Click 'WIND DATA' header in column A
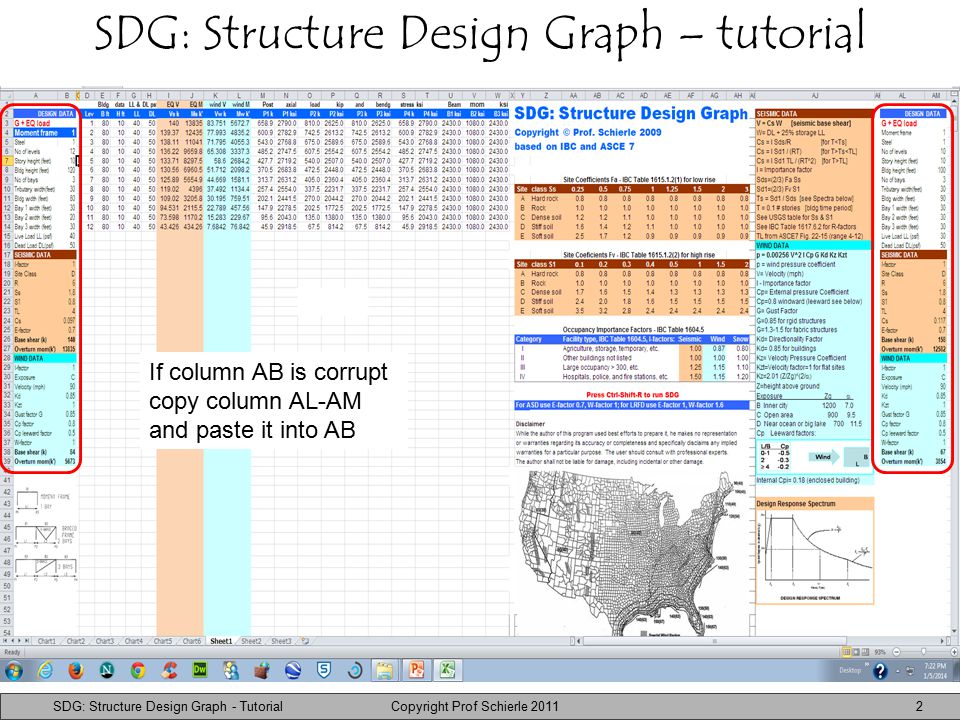The width and height of the screenshot is (960, 720). [x=44, y=358]
